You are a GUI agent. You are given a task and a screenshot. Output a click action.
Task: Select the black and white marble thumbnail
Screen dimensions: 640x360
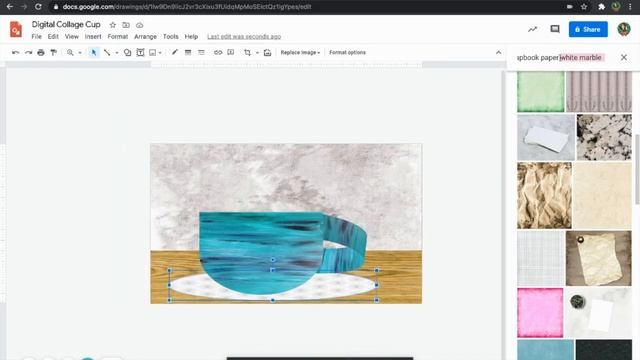604,137
